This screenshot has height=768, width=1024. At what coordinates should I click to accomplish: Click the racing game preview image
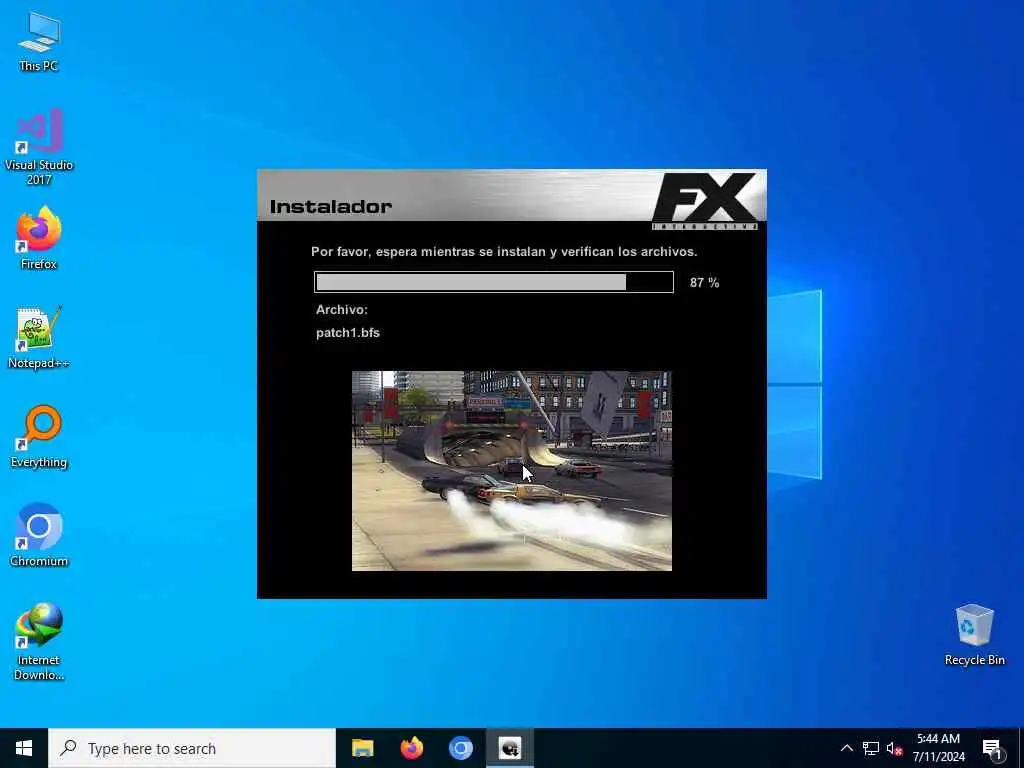(511, 471)
